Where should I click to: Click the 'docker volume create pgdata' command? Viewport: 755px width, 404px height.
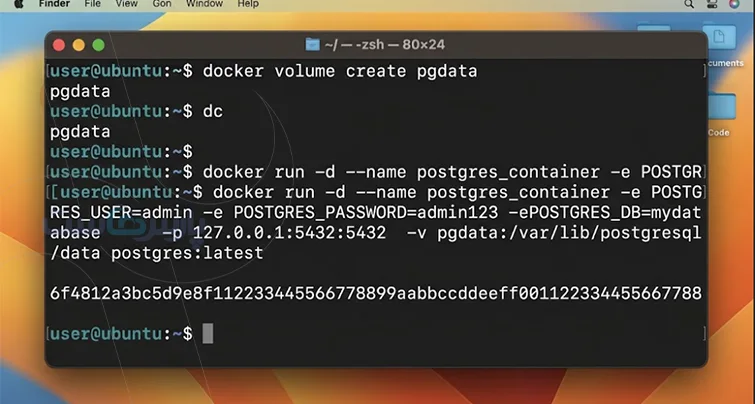click(340, 71)
